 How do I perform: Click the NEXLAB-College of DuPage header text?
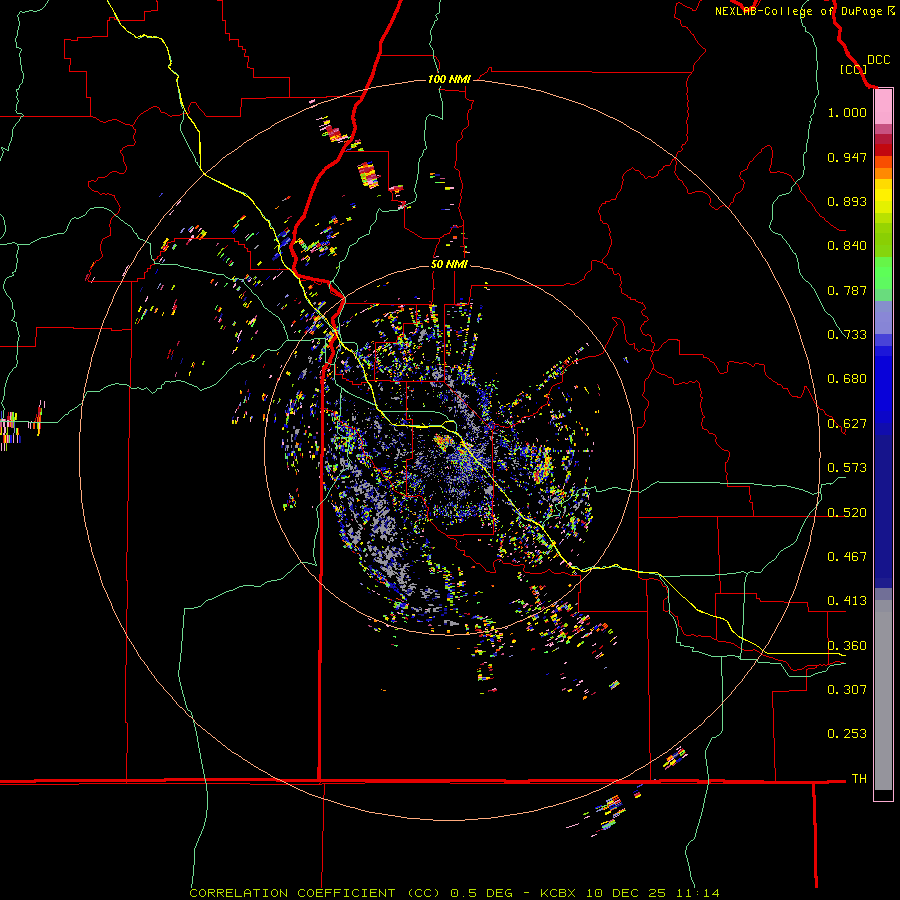[804, 11]
